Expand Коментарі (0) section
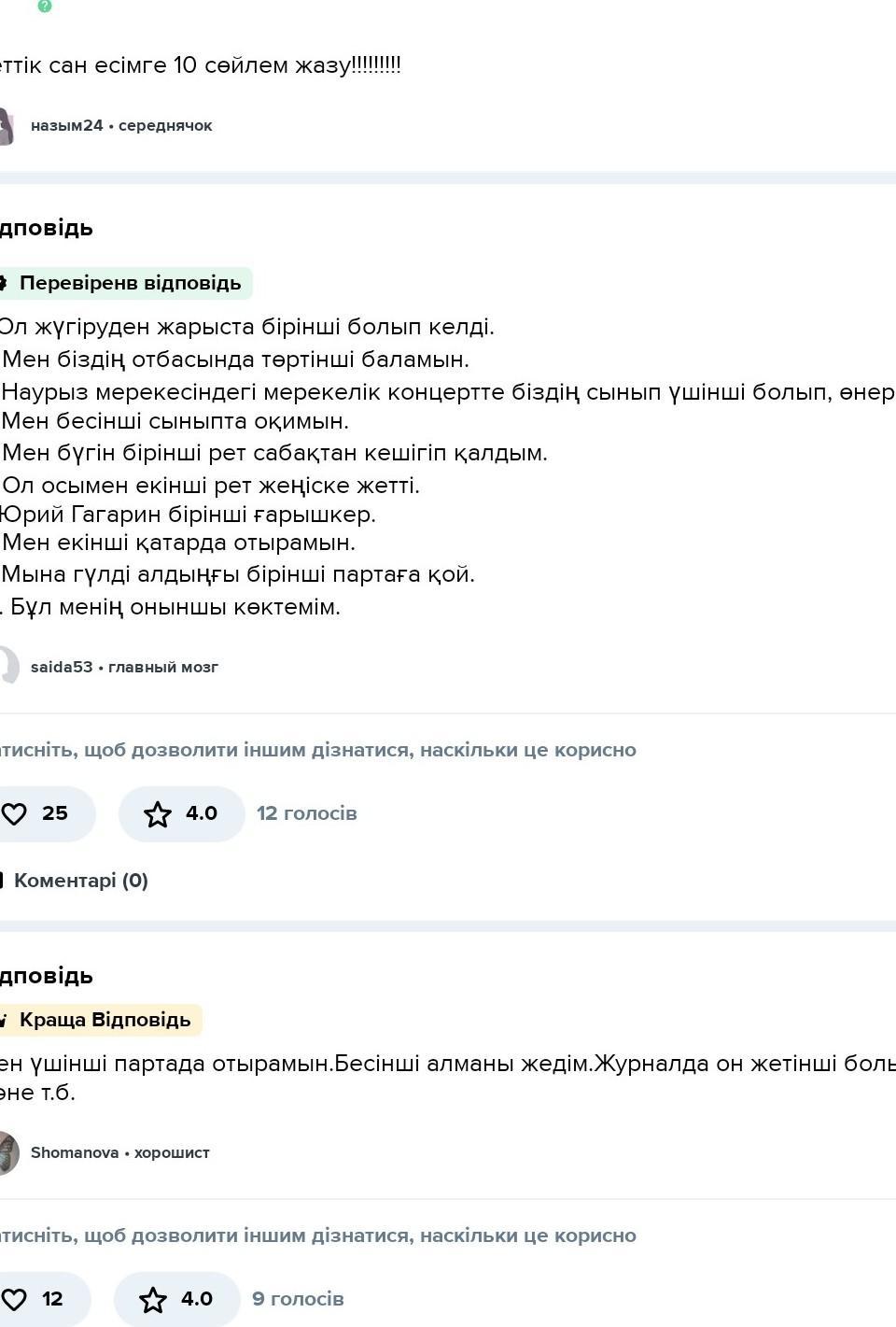The width and height of the screenshot is (896, 1327). [80, 880]
